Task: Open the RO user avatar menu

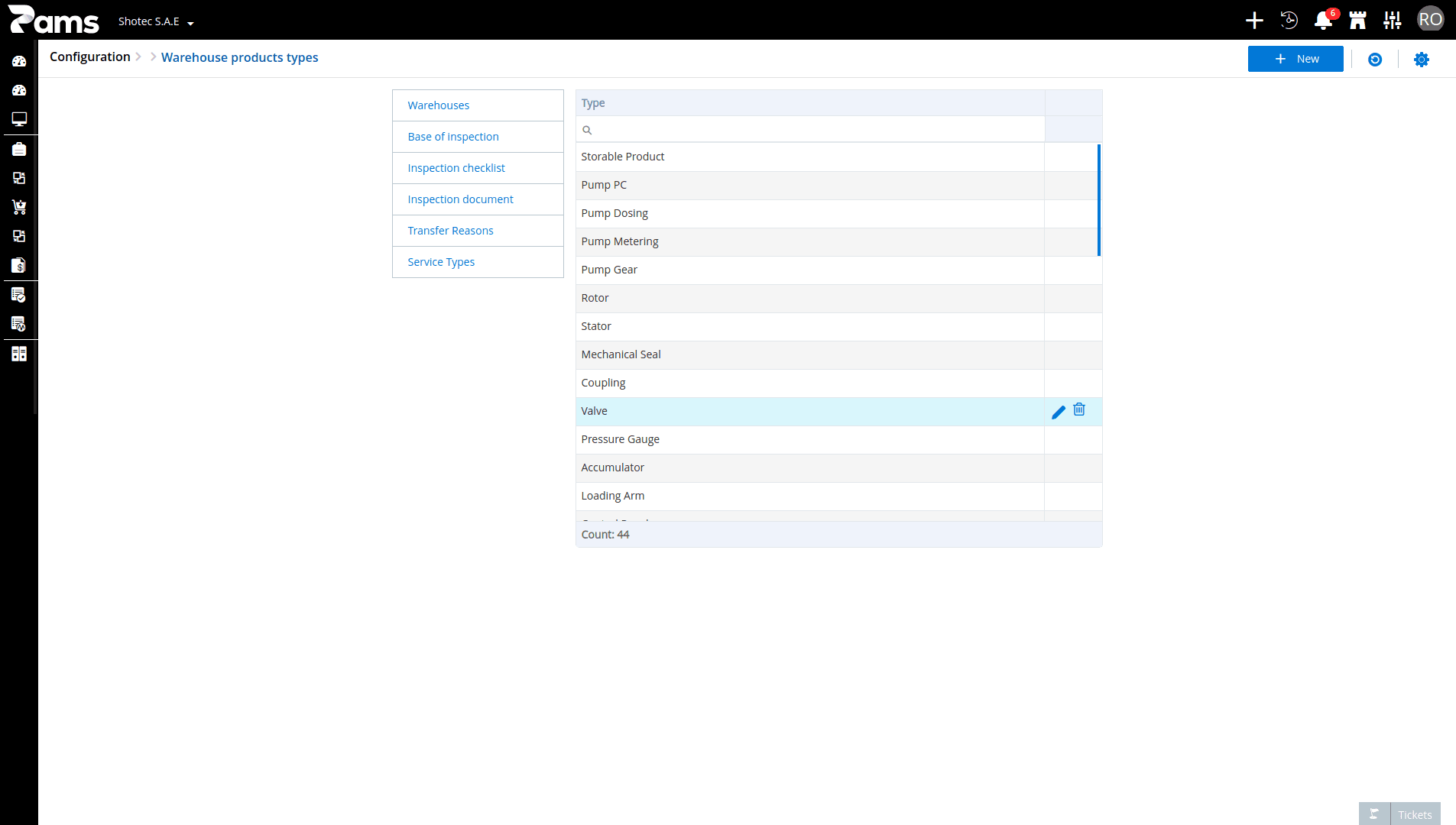Action: point(1430,20)
